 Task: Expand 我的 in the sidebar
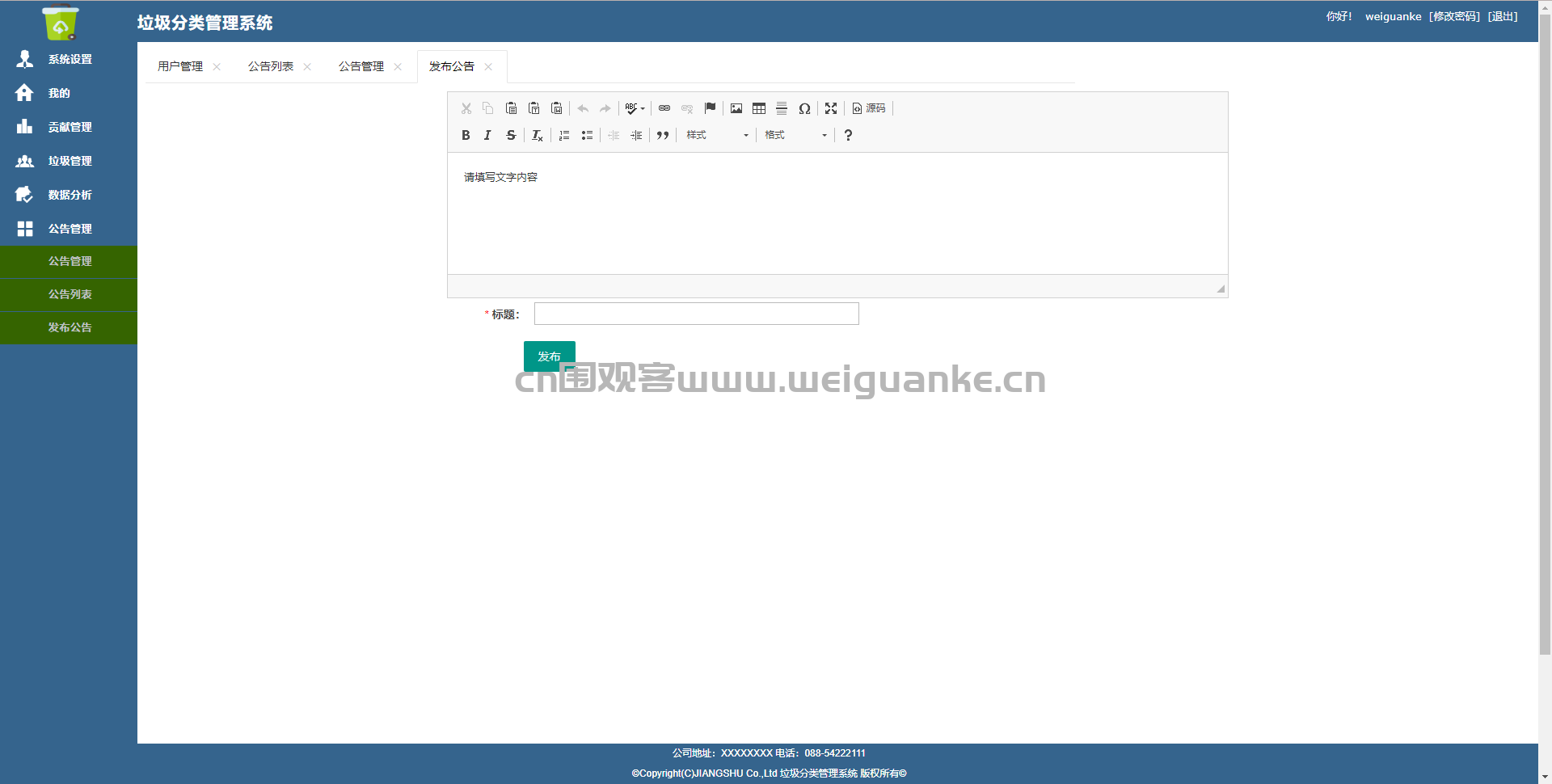pyautogui.click(x=69, y=93)
